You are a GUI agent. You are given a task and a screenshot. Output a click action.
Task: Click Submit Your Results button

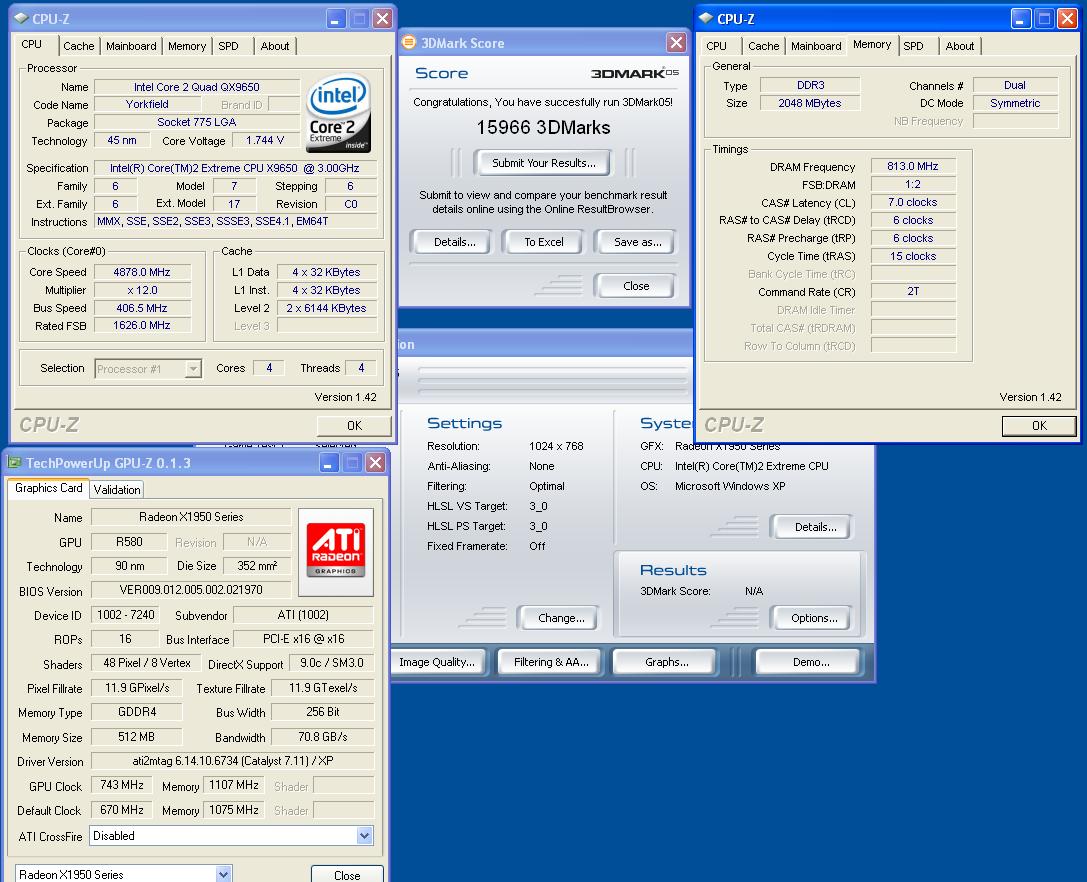(x=544, y=163)
